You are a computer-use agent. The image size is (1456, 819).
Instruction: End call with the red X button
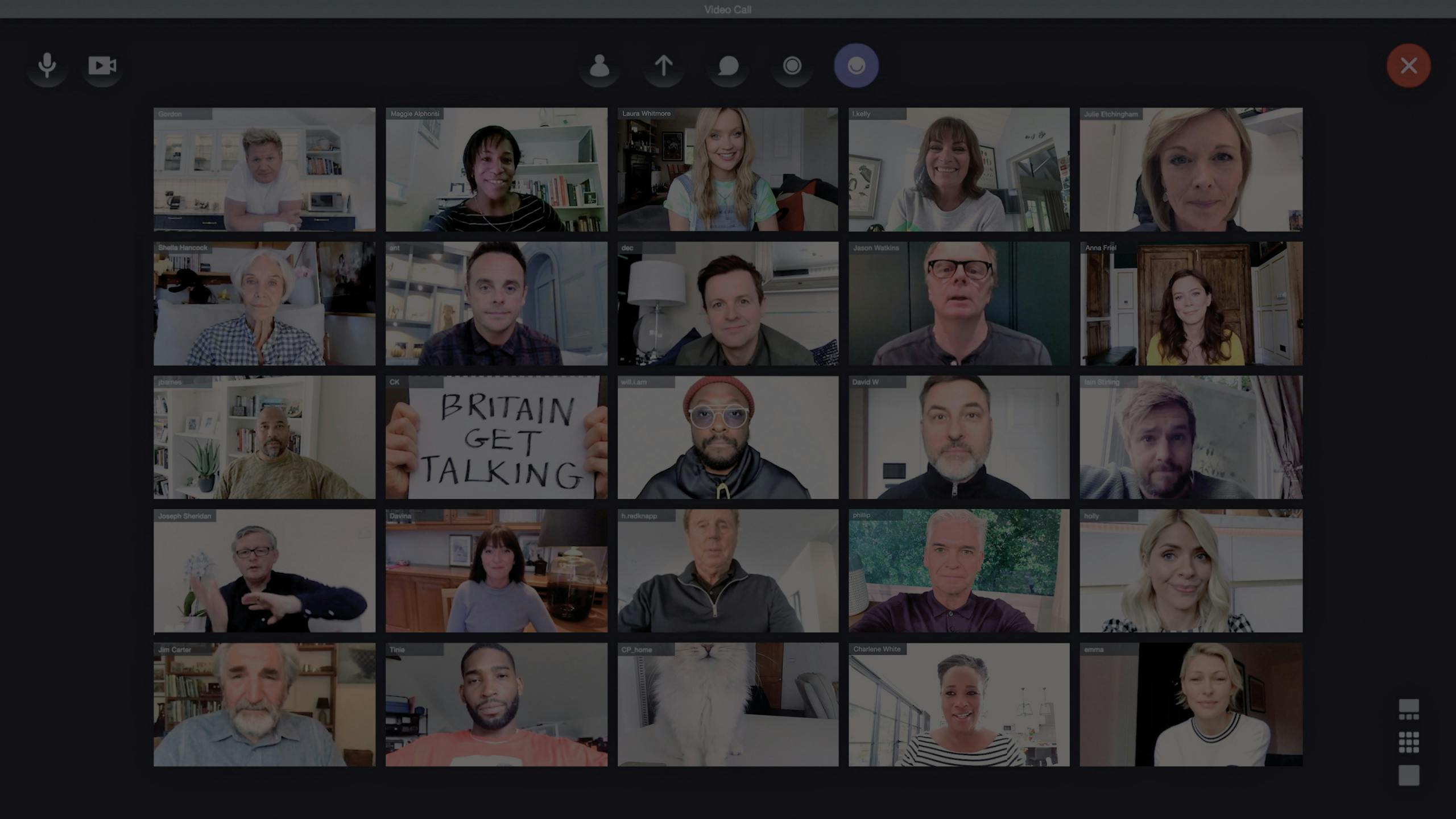coord(1408,66)
